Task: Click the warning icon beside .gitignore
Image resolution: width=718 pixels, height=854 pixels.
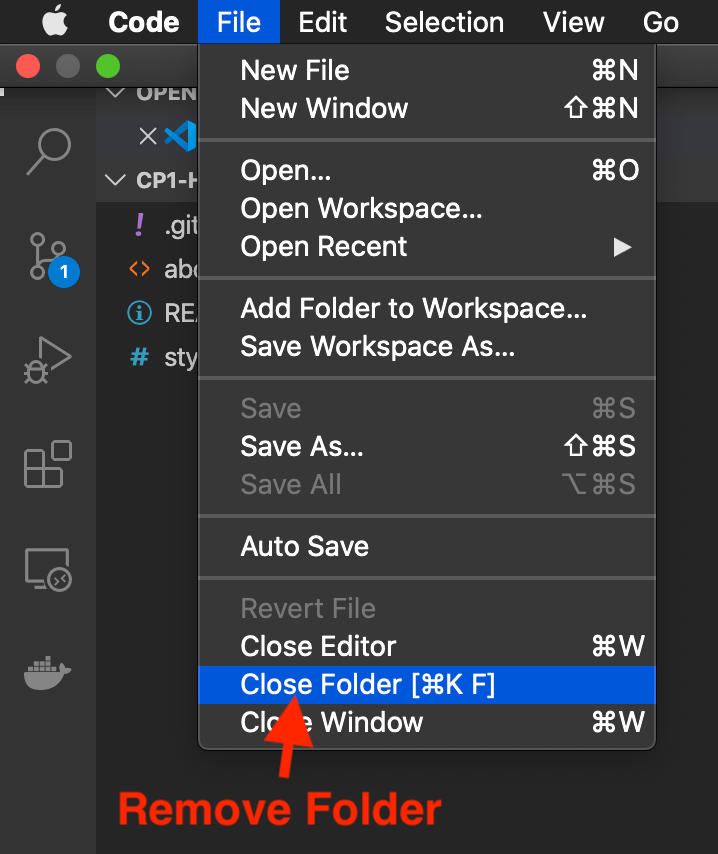Action: [x=138, y=225]
